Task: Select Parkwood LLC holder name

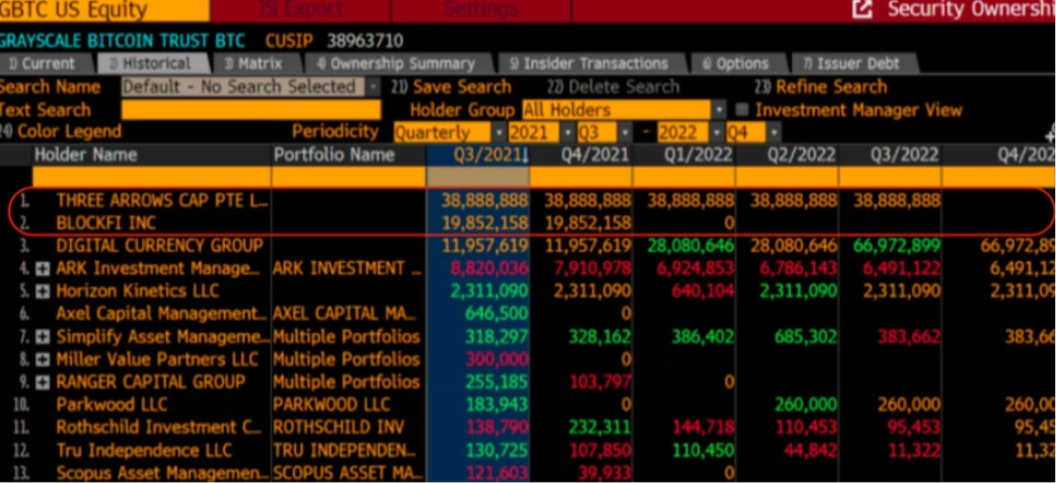Action: tap(111, 405)
